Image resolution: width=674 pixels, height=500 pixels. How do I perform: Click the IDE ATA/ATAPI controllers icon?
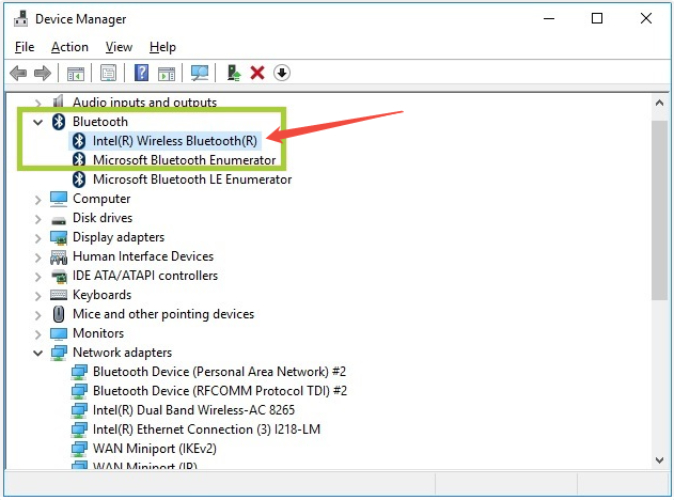(x=59, y=276)
